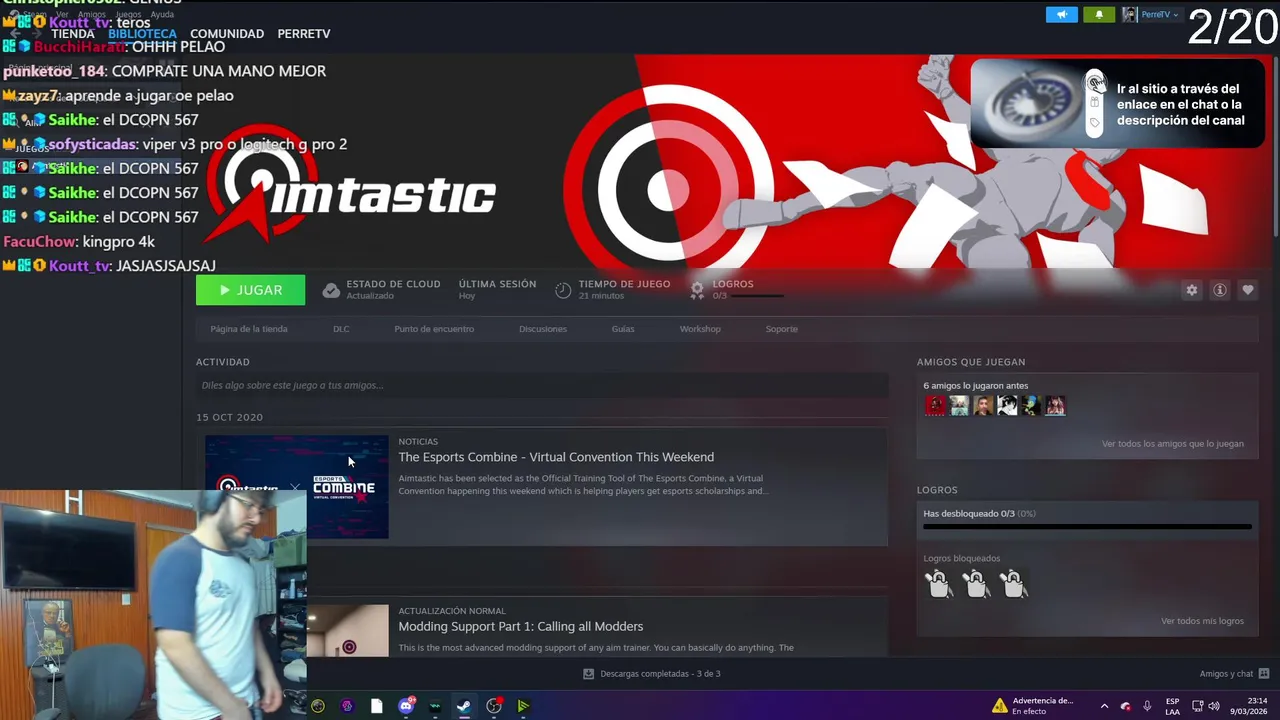
Task: Open the Steam announcements megaphone button
Action: [x=1062, y=14]
